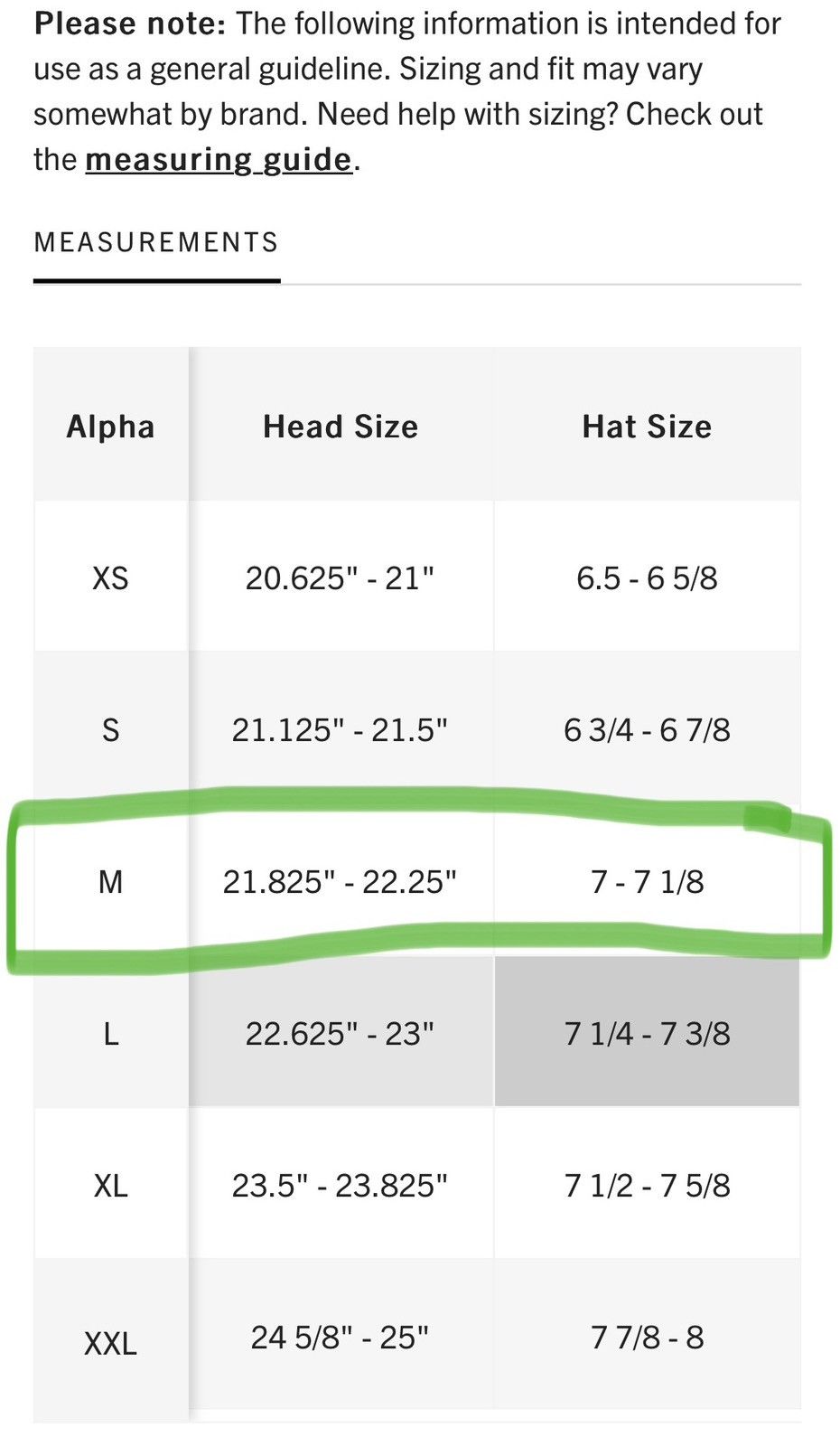This screenshot has width=840, height=1446.
Task: Click the Alpha column header
Action: coord(111,426)
